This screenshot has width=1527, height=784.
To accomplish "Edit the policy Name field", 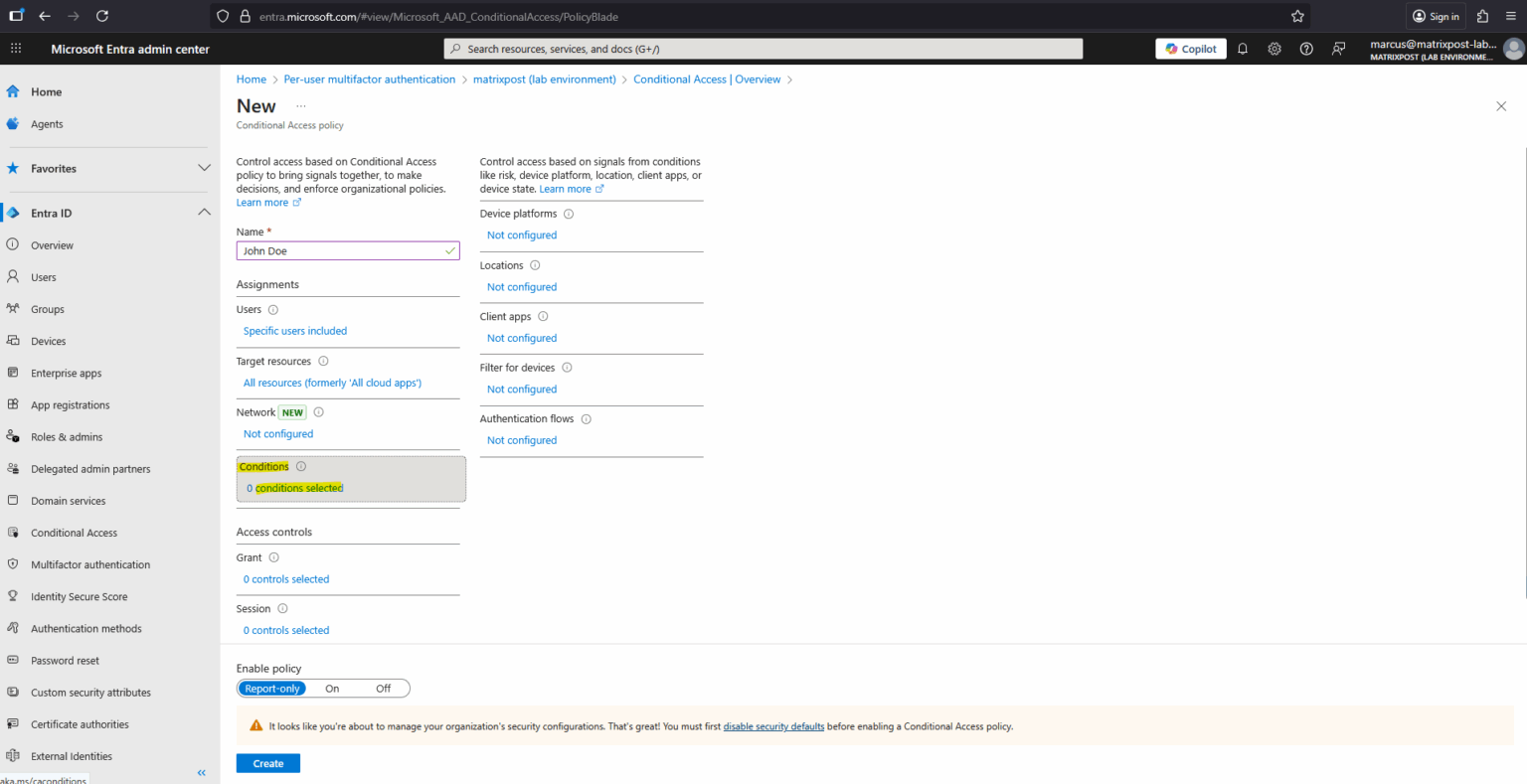I will [x=347, y=250].
